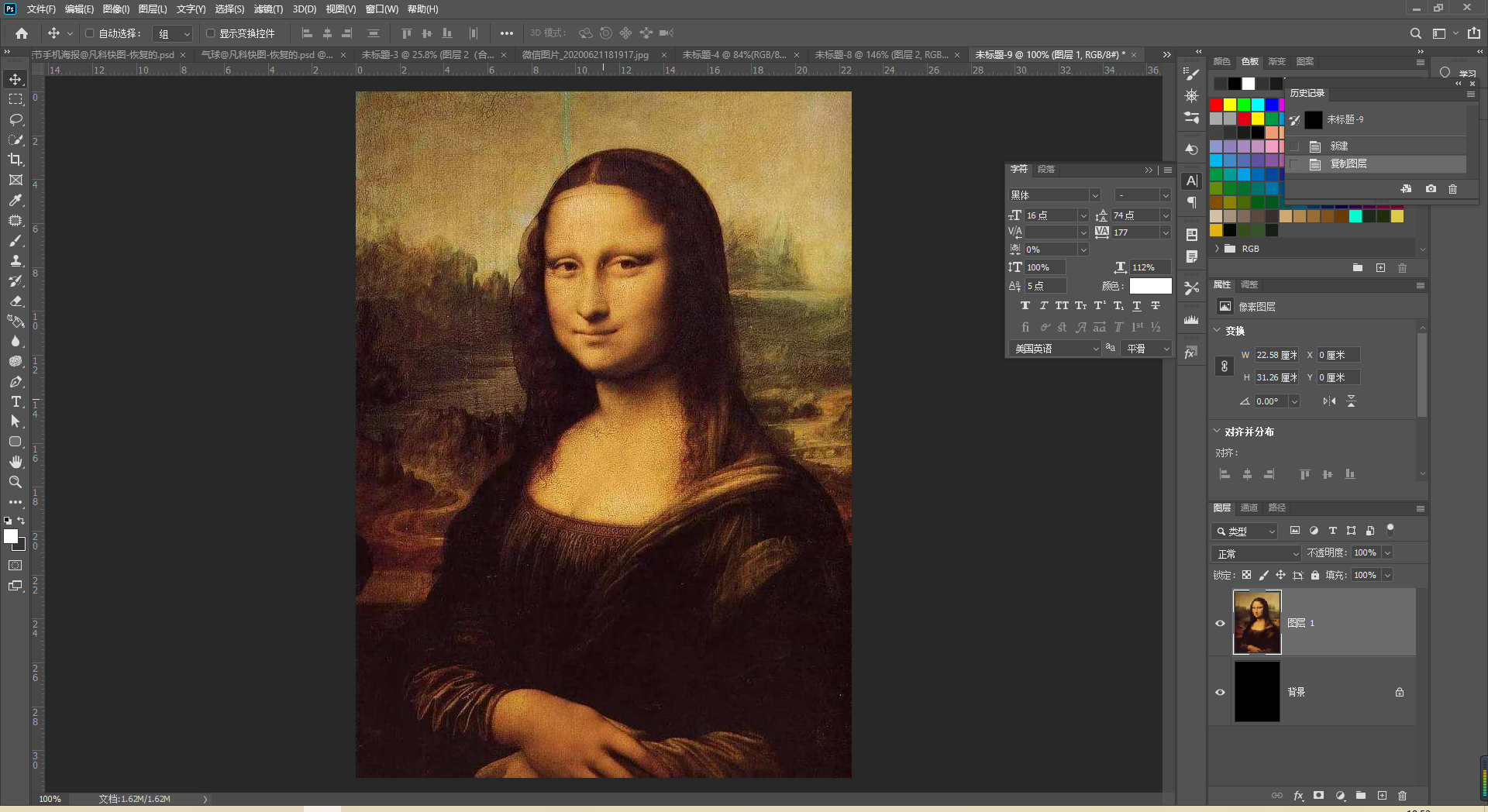Image resolution: width=1488 pixels, height=812 pixels.
Task: Select the Hand tool
Action: (15, 462)
